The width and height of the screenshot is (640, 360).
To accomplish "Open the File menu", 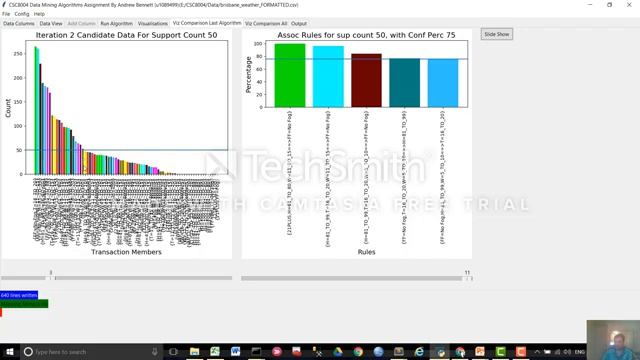I will point(6,14).
